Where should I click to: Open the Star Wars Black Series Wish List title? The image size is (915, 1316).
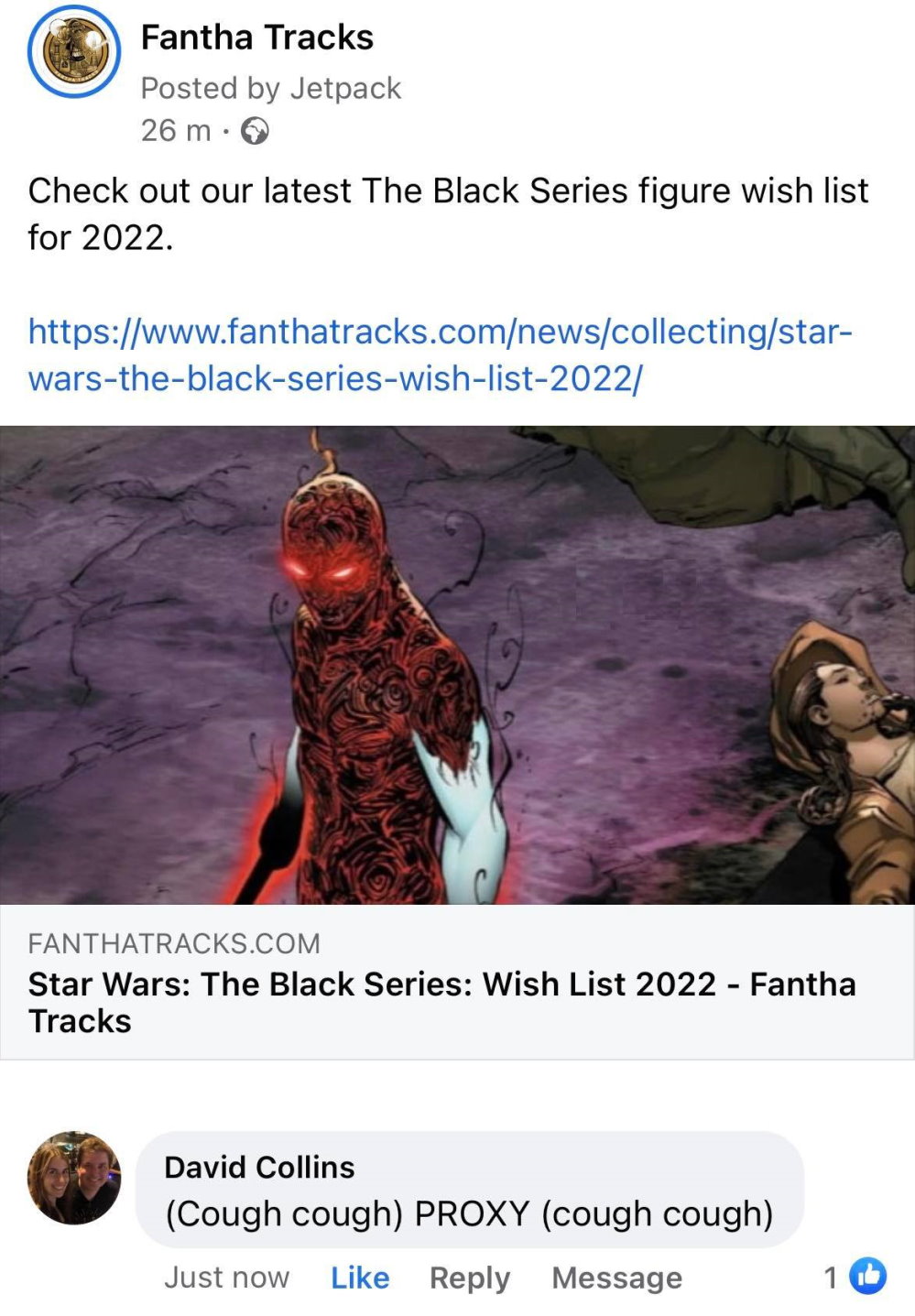(x=442, y=1002)
